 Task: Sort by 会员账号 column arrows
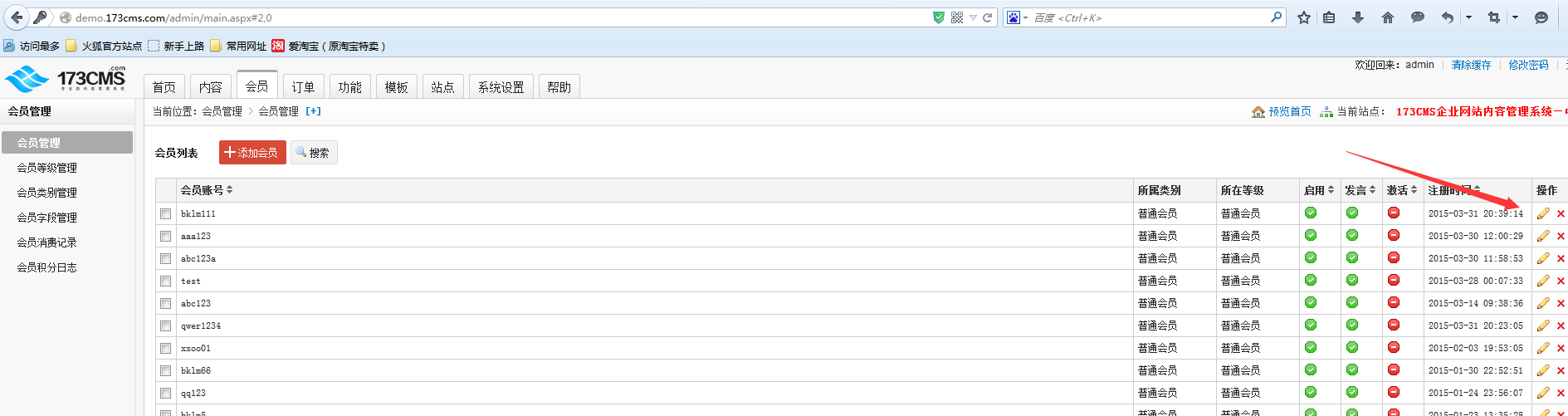[x=230, y=190]
